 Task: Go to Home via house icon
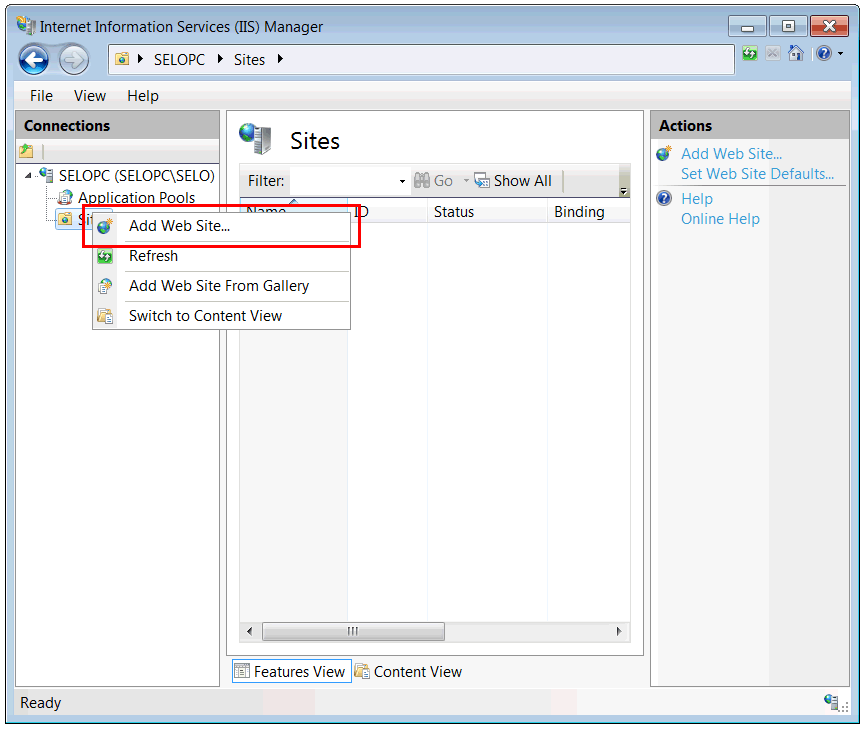796,54
